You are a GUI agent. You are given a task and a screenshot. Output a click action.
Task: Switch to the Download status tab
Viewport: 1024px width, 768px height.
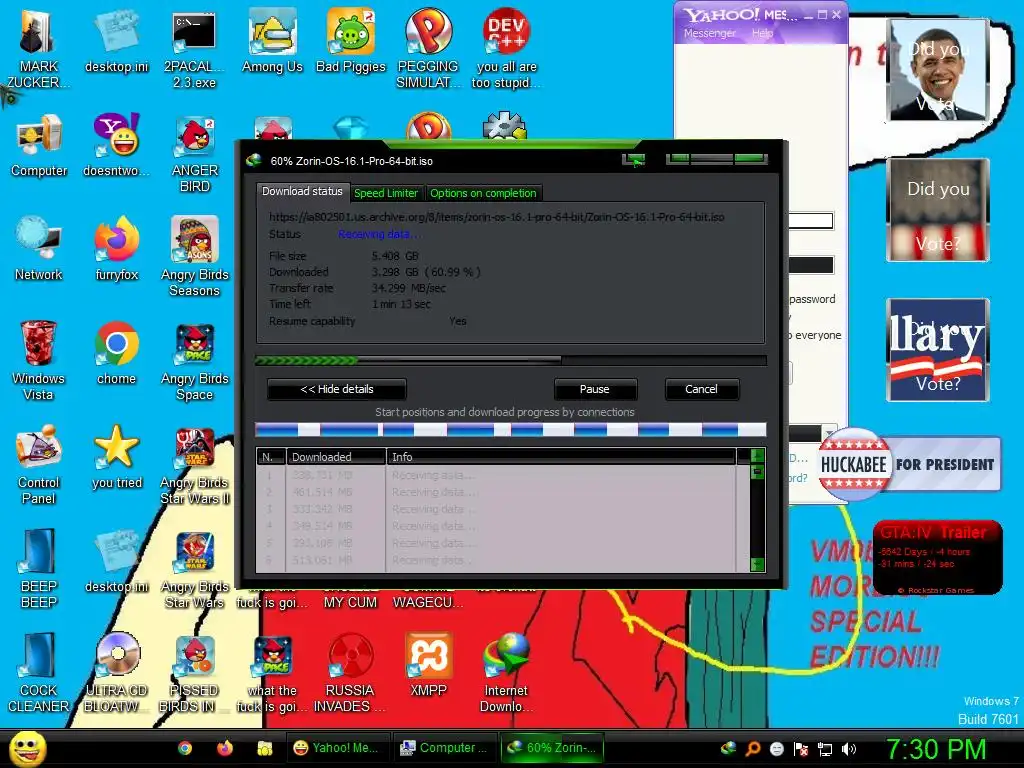[302, 191]
